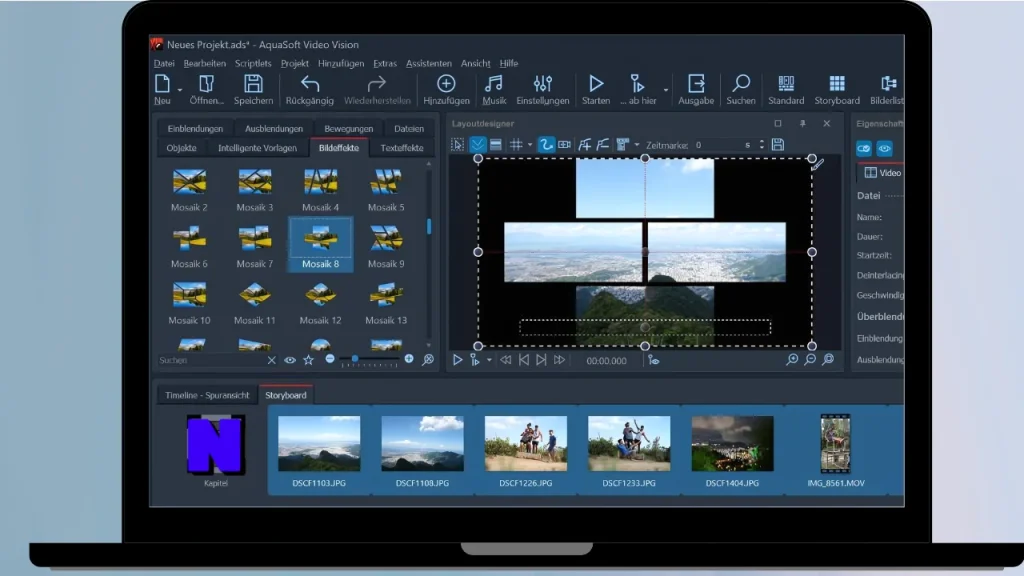Add a motion path point
The height and width of the screenshot is (576, 1024).
584,145
